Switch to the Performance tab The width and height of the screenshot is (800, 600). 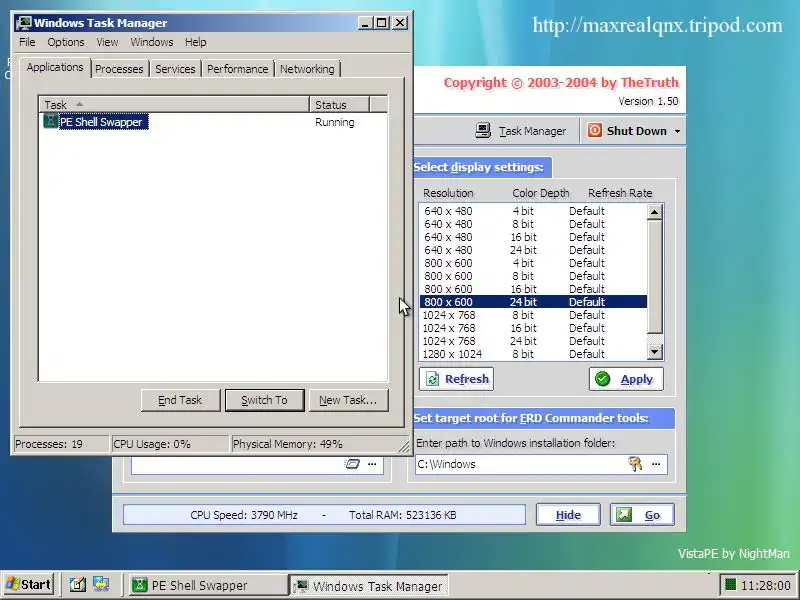pos(237,69)
